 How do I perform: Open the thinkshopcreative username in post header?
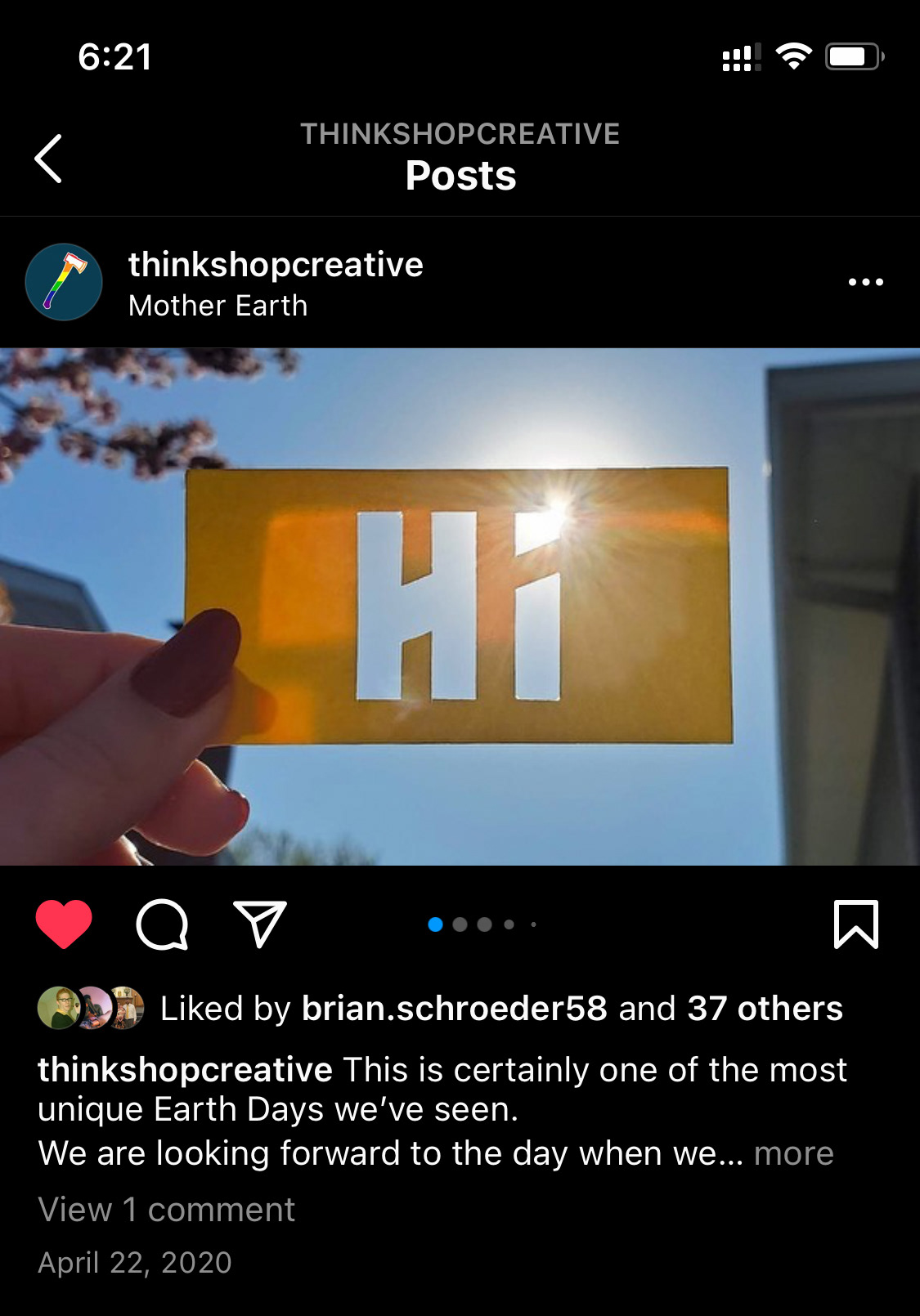click(x=276, y=264)
